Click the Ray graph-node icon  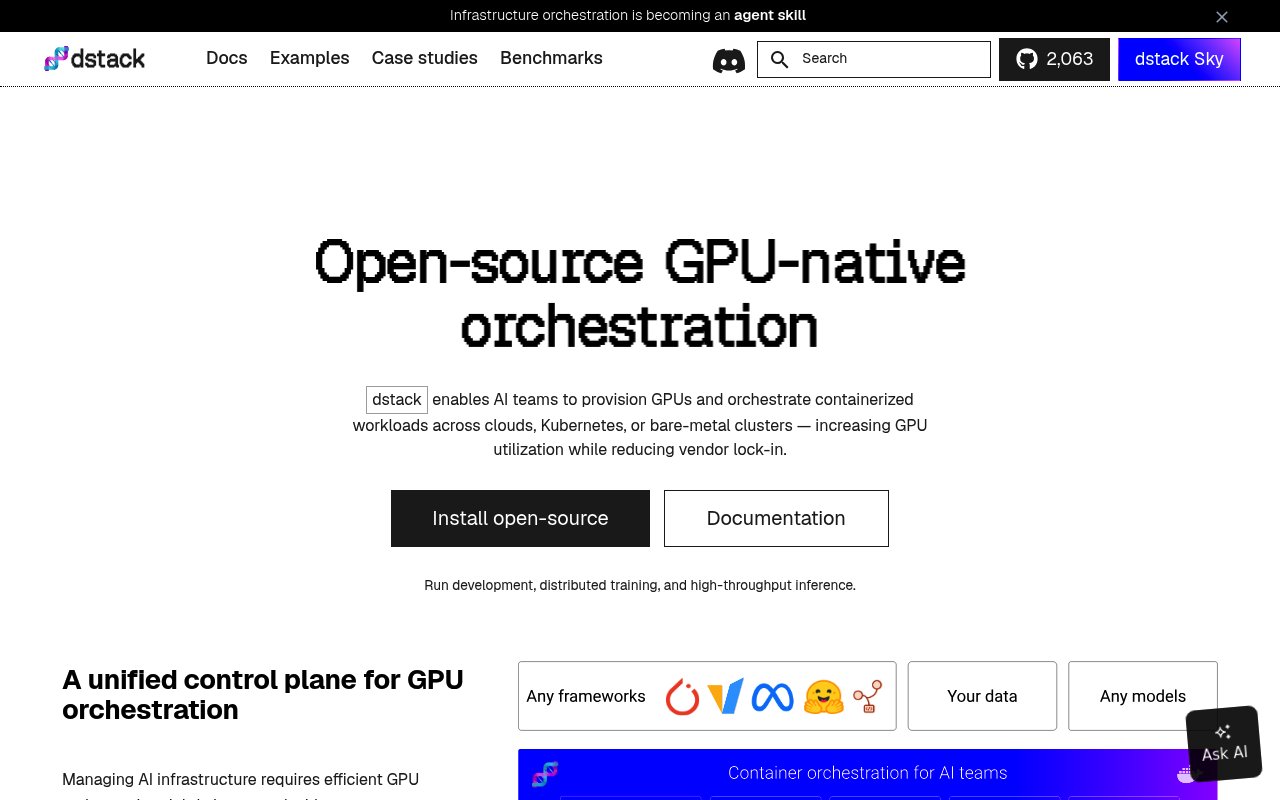(x=867, y=696)
